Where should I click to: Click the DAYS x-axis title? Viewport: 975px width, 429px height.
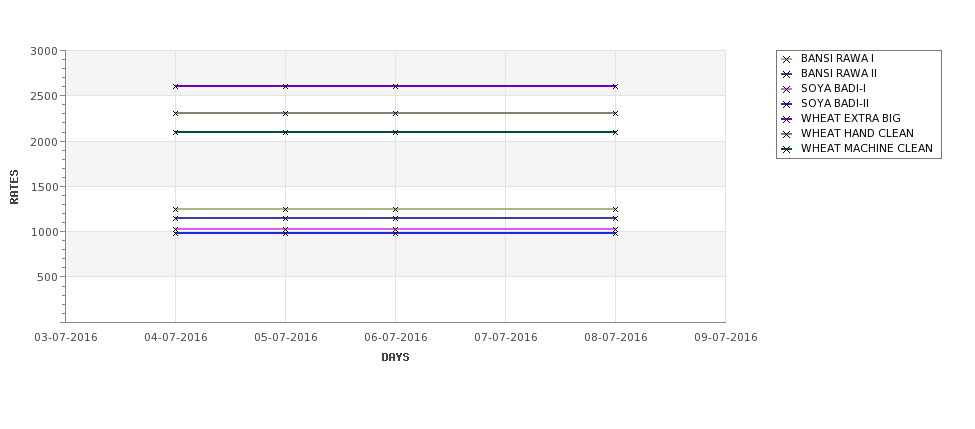(395, 358)
